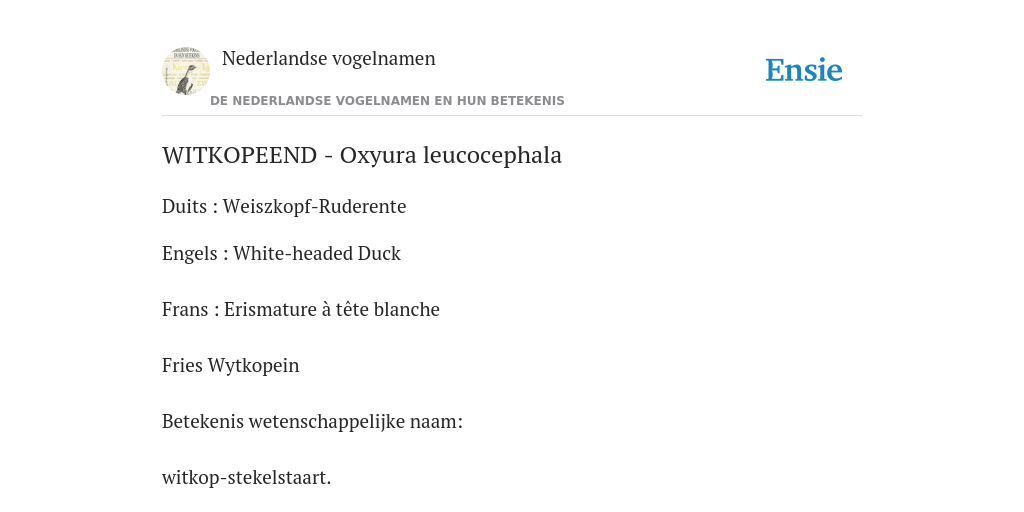Click the Fries label
The height and width of the screenshot is (512, 1024).
[x=182, y=366]
